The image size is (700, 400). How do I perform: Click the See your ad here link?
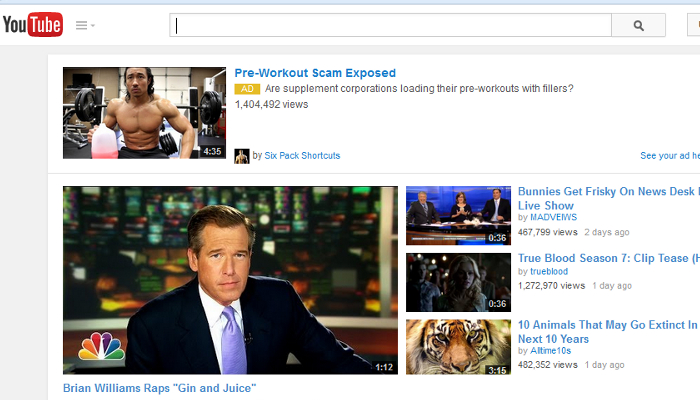[670, 155]
